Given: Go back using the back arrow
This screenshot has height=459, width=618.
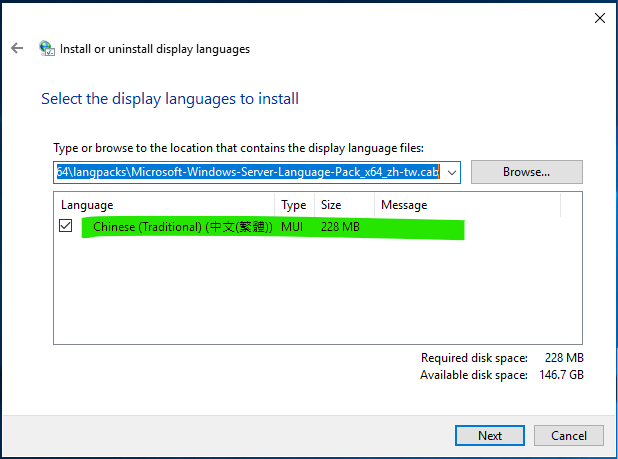Looking at the screenshot, I should coord(17,48).
